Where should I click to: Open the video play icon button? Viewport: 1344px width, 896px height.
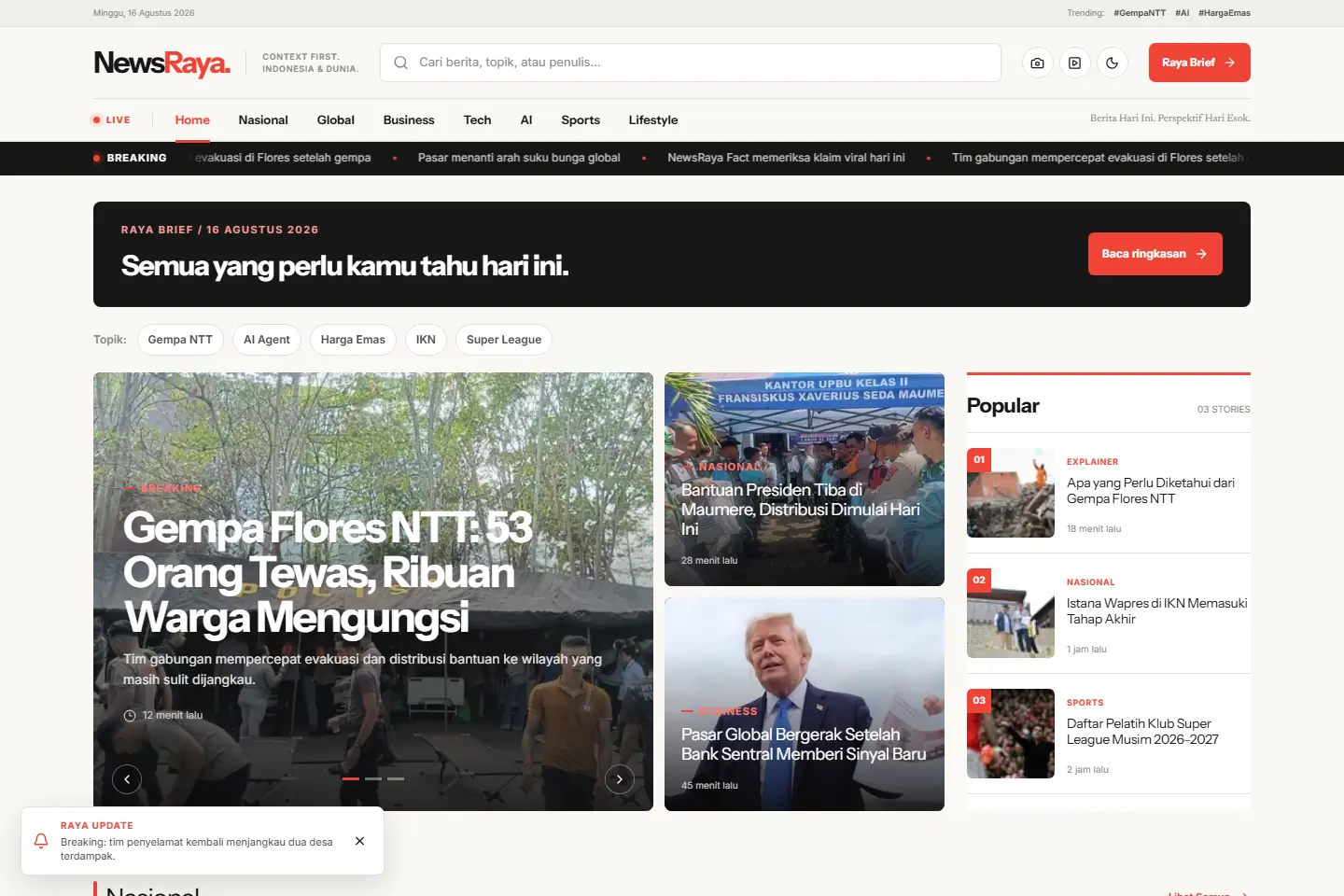[1074, 63]
